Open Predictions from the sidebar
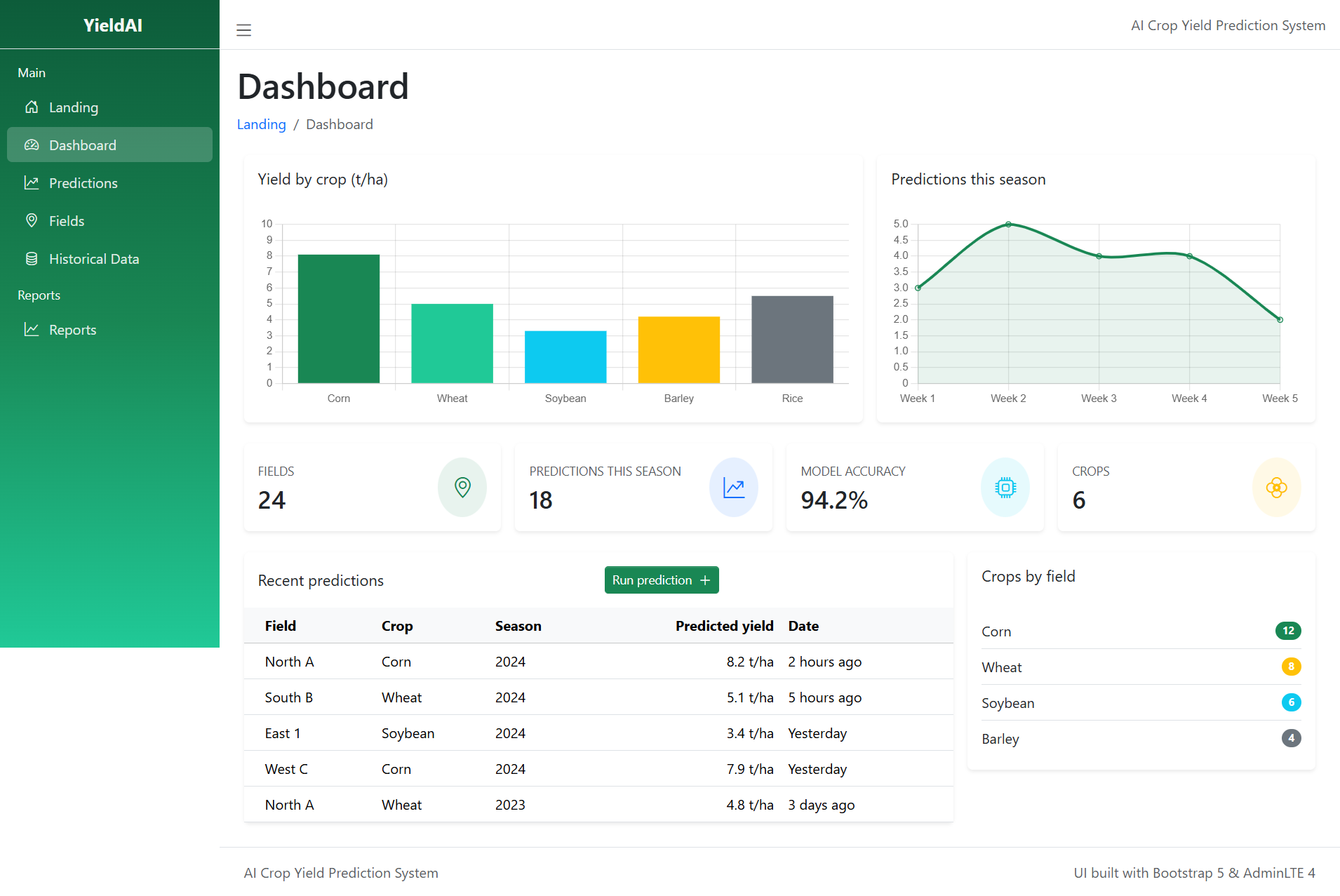Viewport: 1340px width, 896px height. (83, 183)
